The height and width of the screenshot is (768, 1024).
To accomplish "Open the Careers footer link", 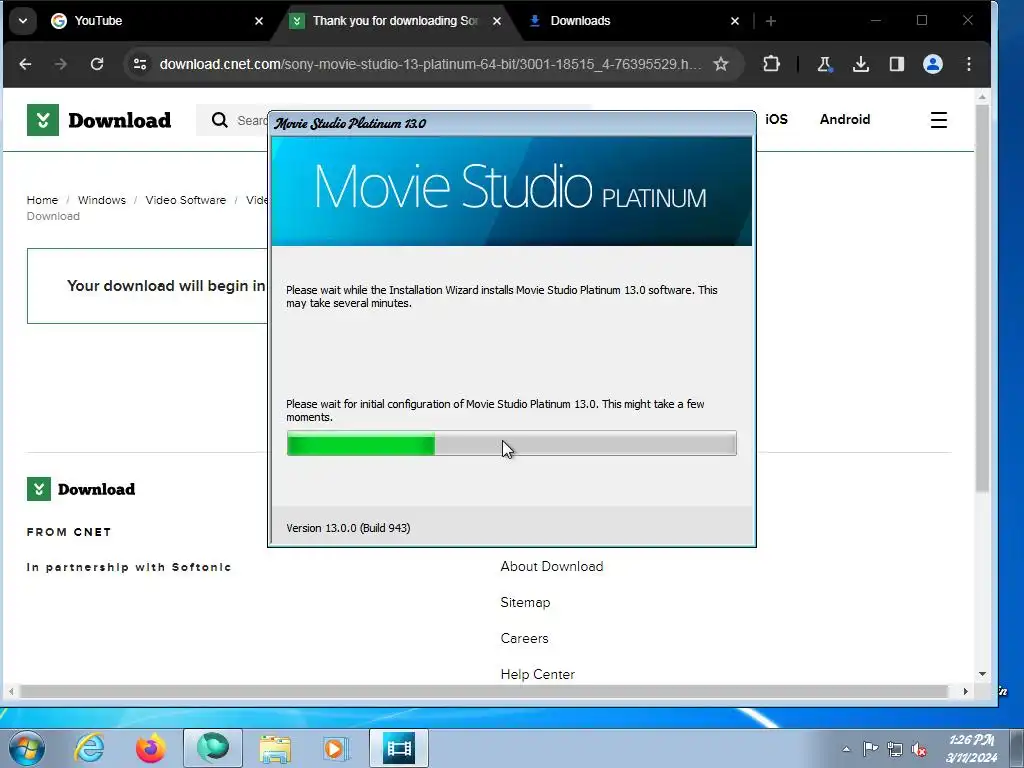I will tap(524, 638).
